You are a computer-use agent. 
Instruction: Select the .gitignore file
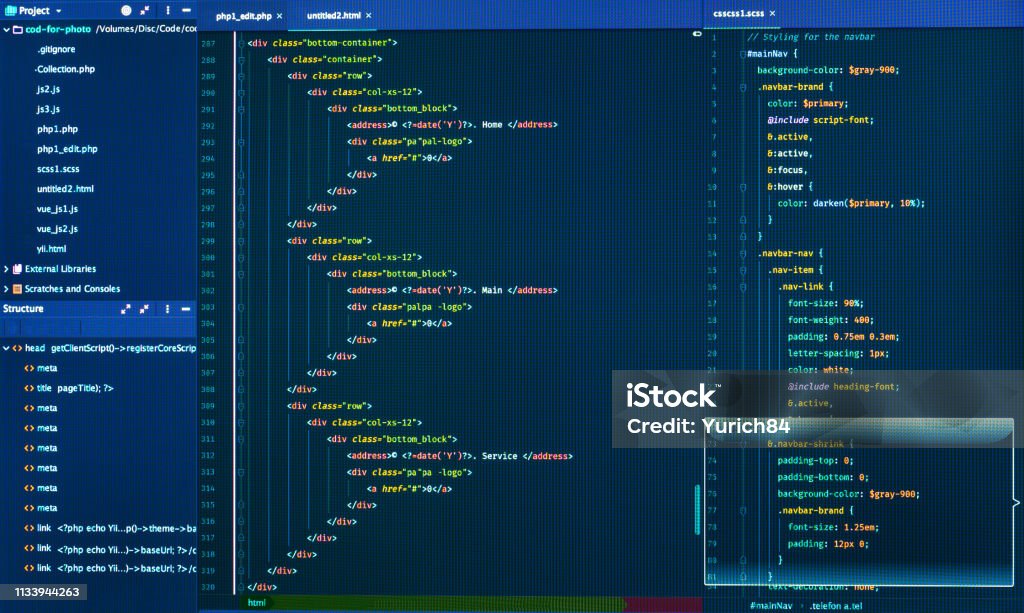tap(56, 49)
